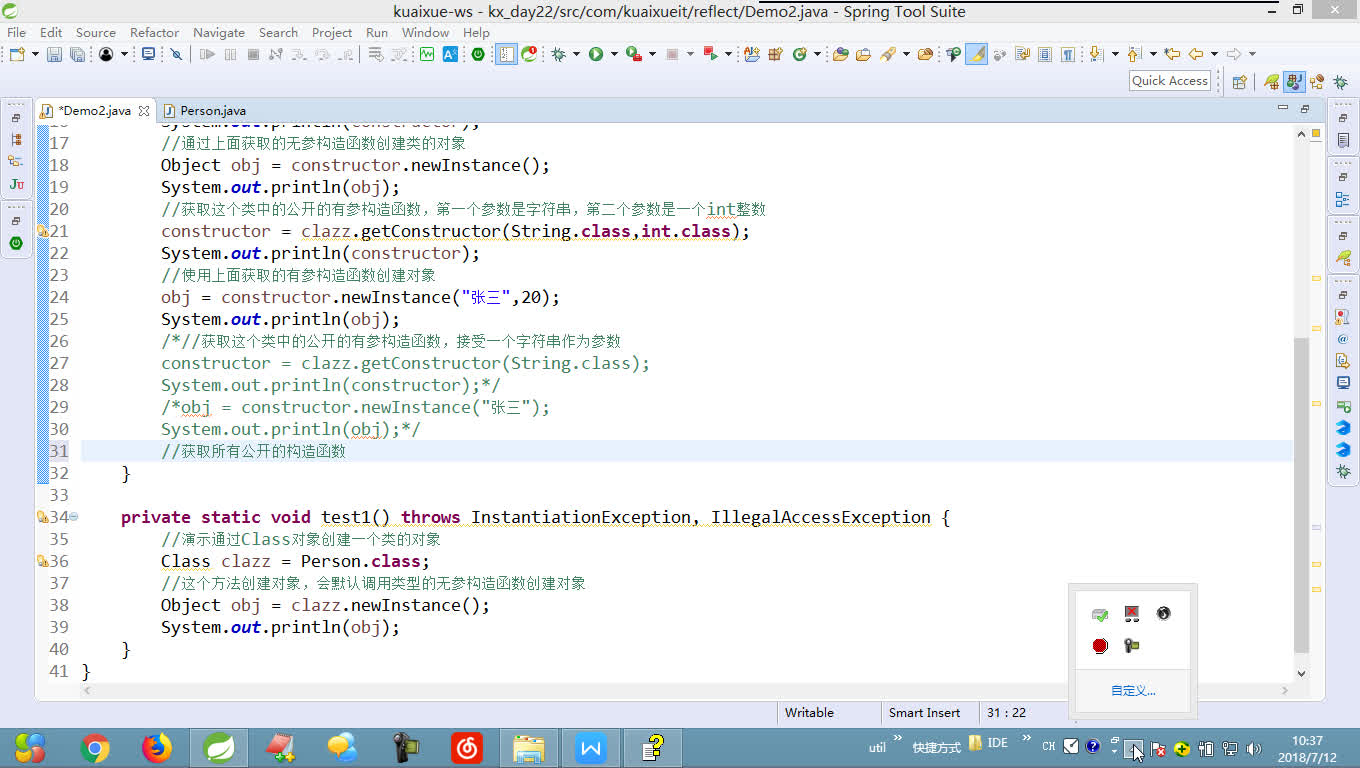The image size is (1360, 768).
Task: Open the Refactor menu
Action: click(155, 32)
